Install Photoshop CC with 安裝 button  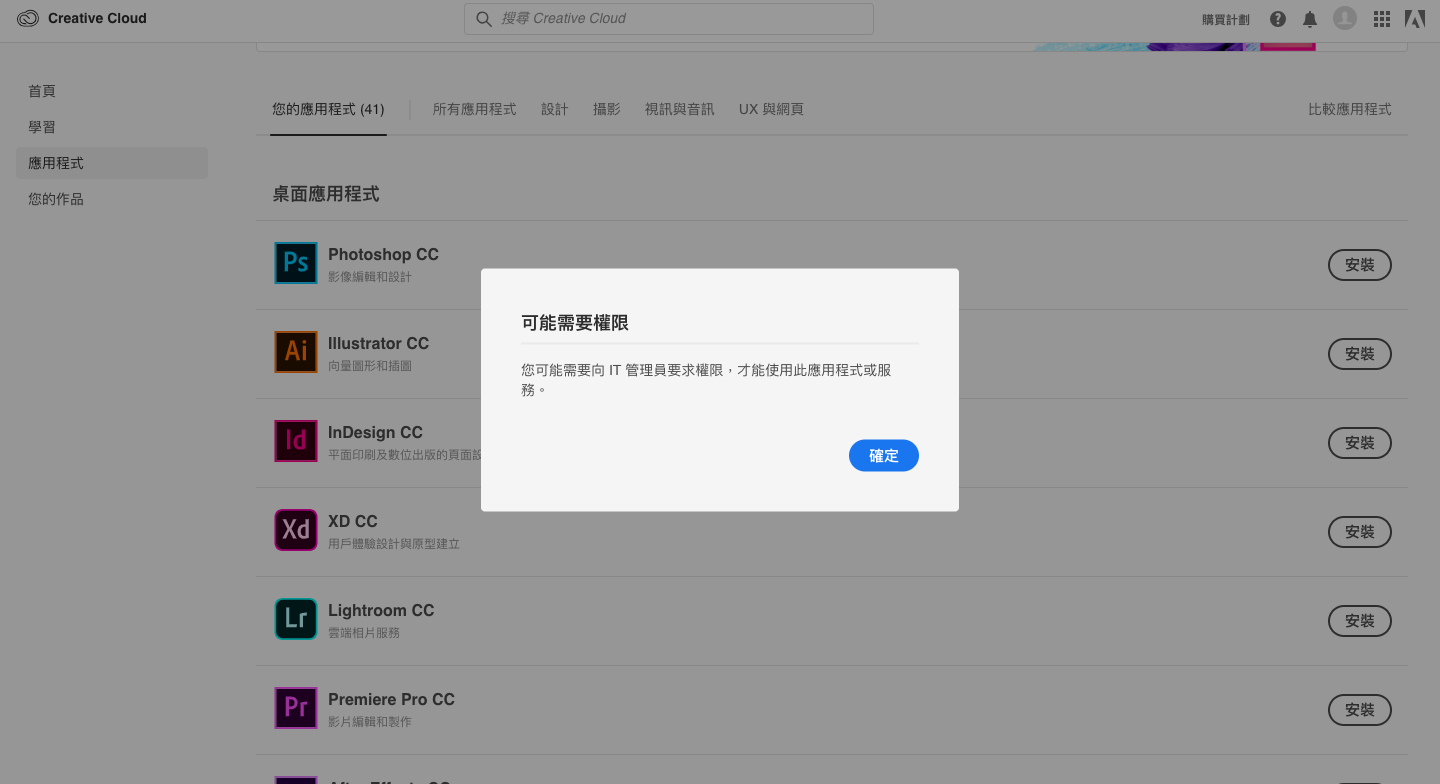[1360, 265]
